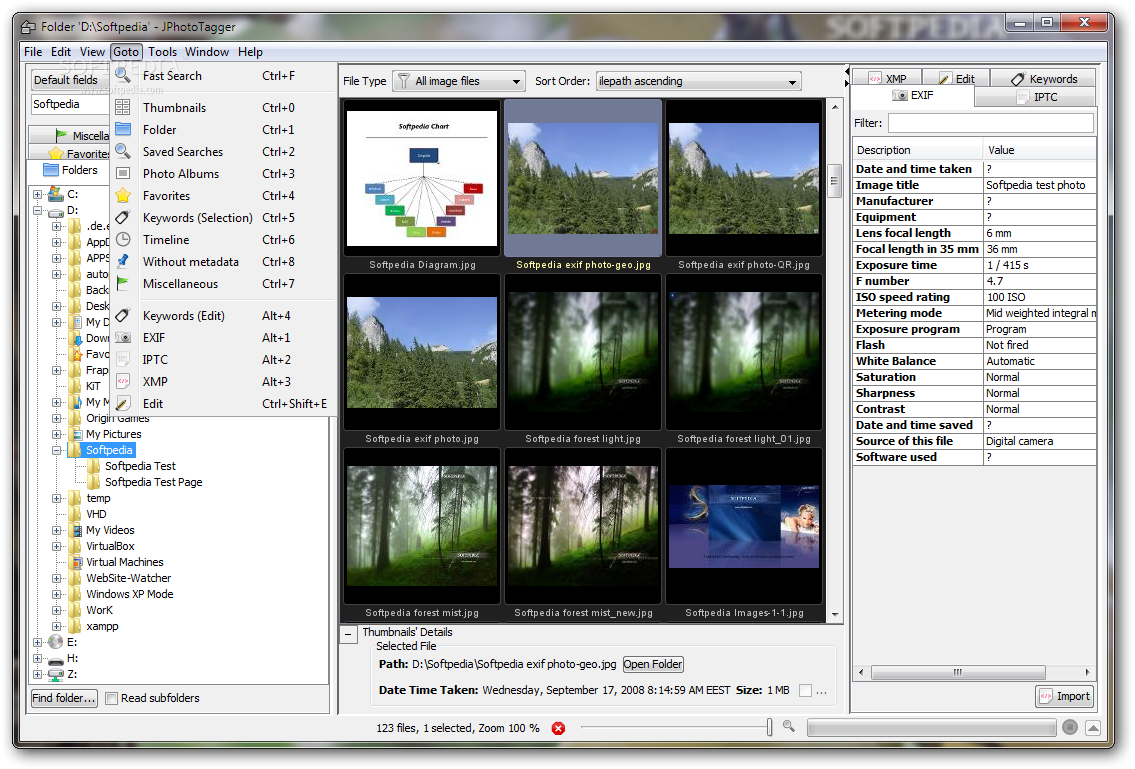The image size is (1135, 769).
Task: Click the Keywords (Selection) tag icon
Action: pyautogui.click(x=123, y=217)
